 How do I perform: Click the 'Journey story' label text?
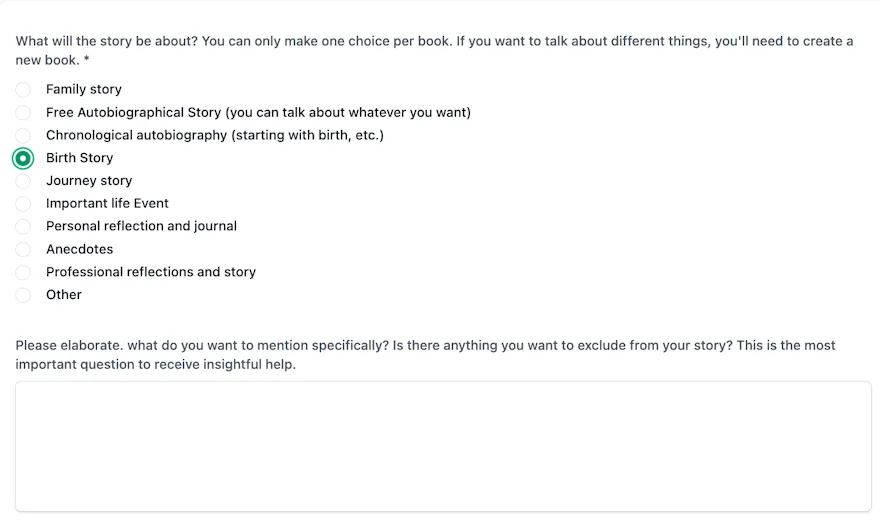[x=89, y=181]
